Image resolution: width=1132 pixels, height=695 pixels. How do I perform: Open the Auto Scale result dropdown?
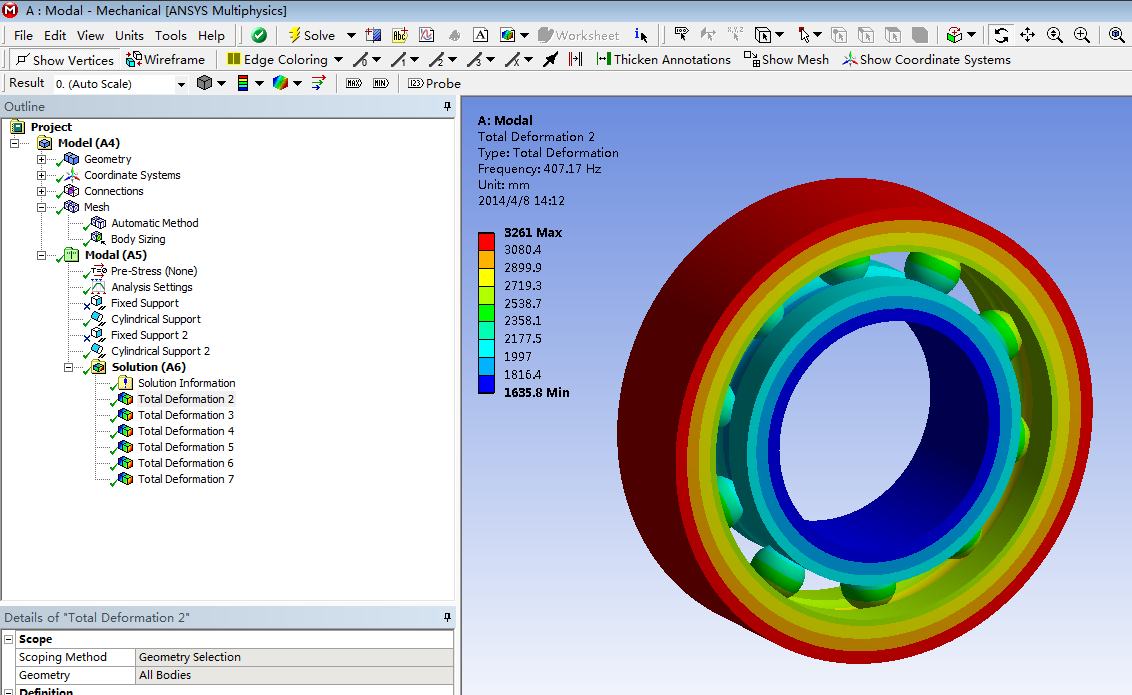click(x=181, y=84)
